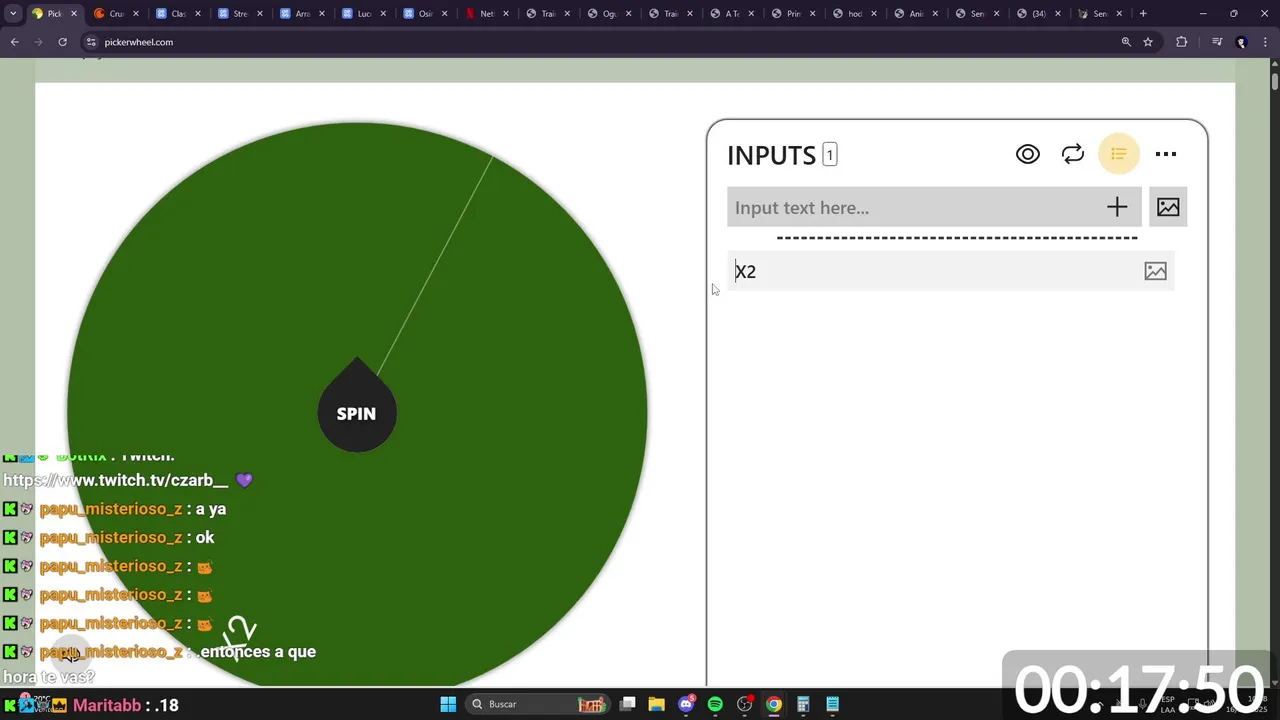
Task: Open the list view icon in INPUTS panel
Action: 1119,154
